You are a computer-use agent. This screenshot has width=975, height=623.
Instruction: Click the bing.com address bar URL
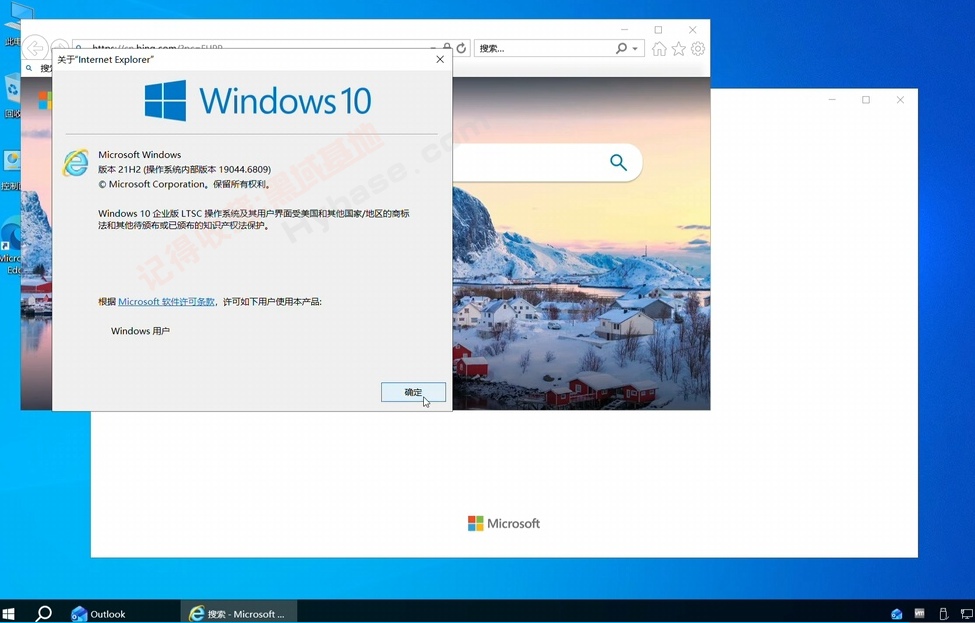pyautogui.click(x=157, y=47)
